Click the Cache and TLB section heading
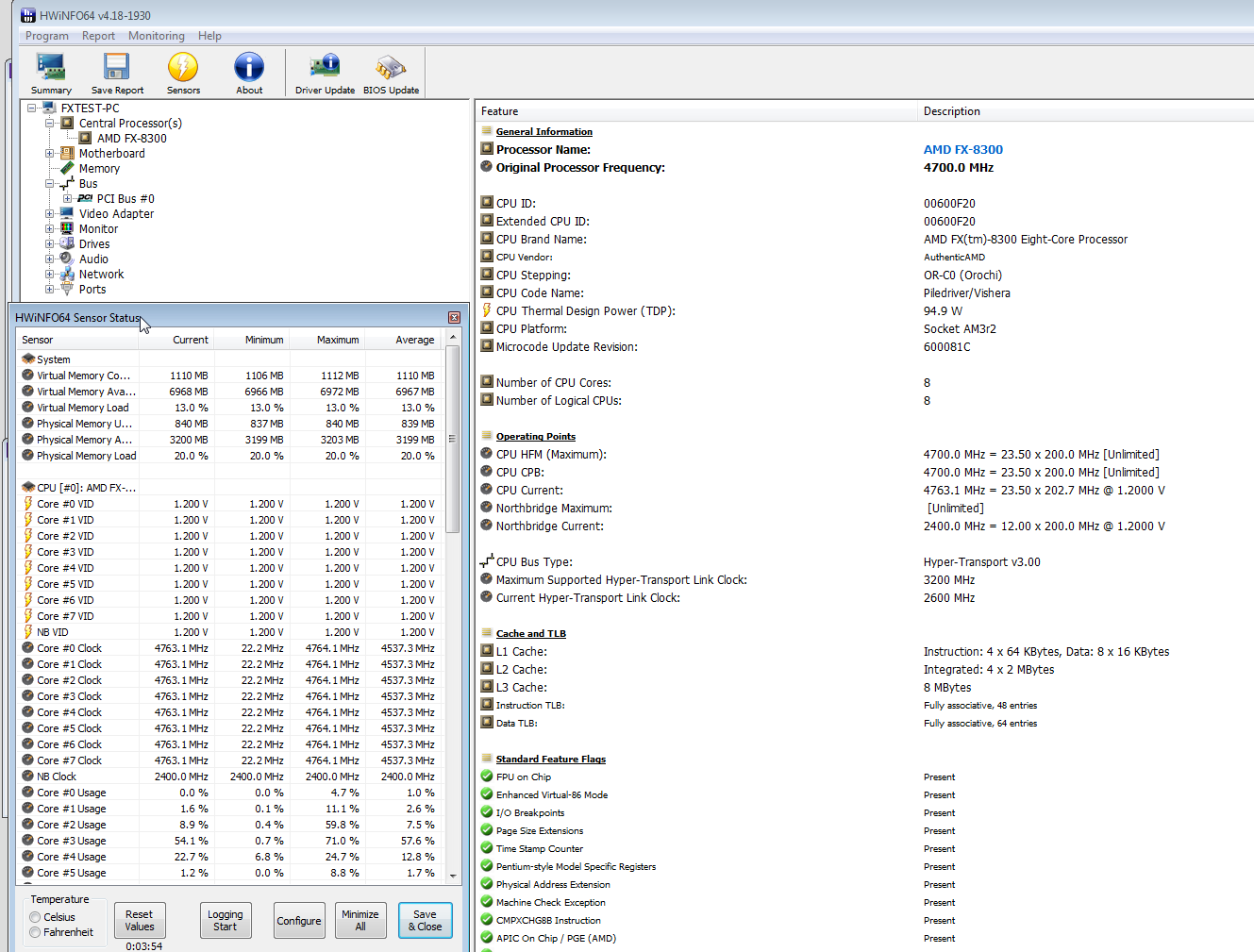The height and width of the screenshot is (952, 1254). (x=531, y=633)
